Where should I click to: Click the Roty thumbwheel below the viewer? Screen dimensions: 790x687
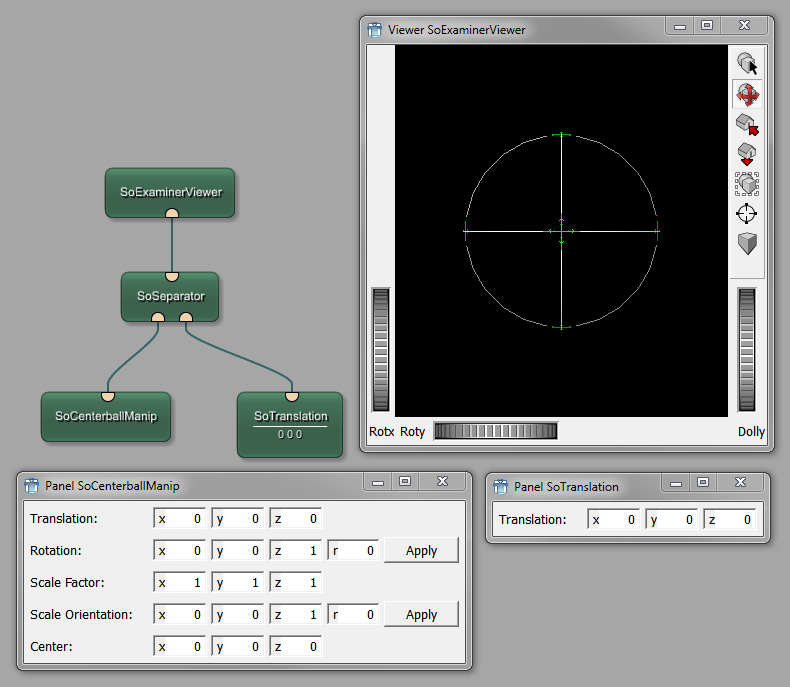pyautogui.click(x=495, y=431)
